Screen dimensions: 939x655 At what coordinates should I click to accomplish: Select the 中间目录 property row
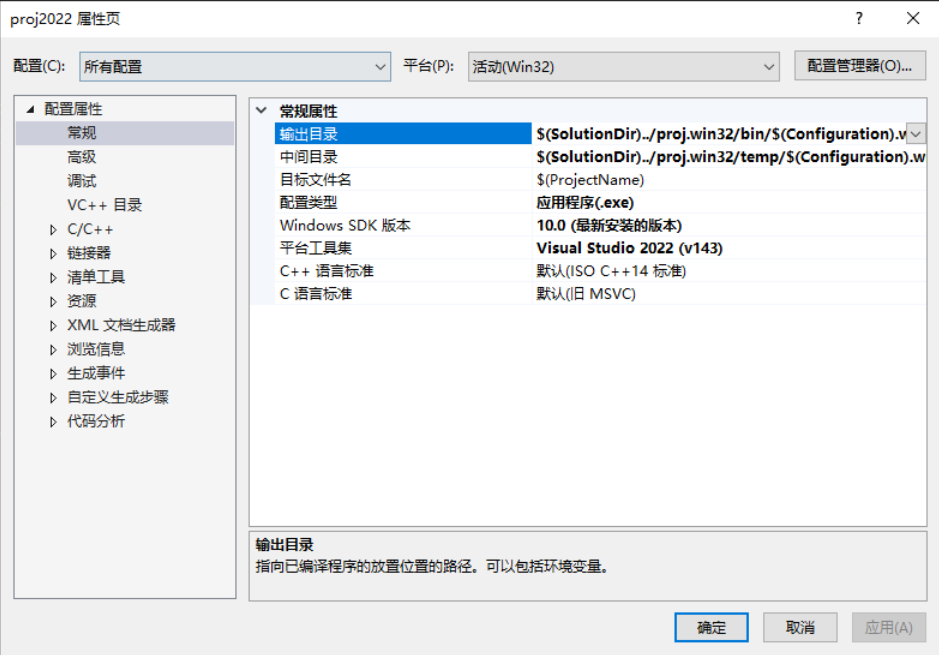pos(402,157)
